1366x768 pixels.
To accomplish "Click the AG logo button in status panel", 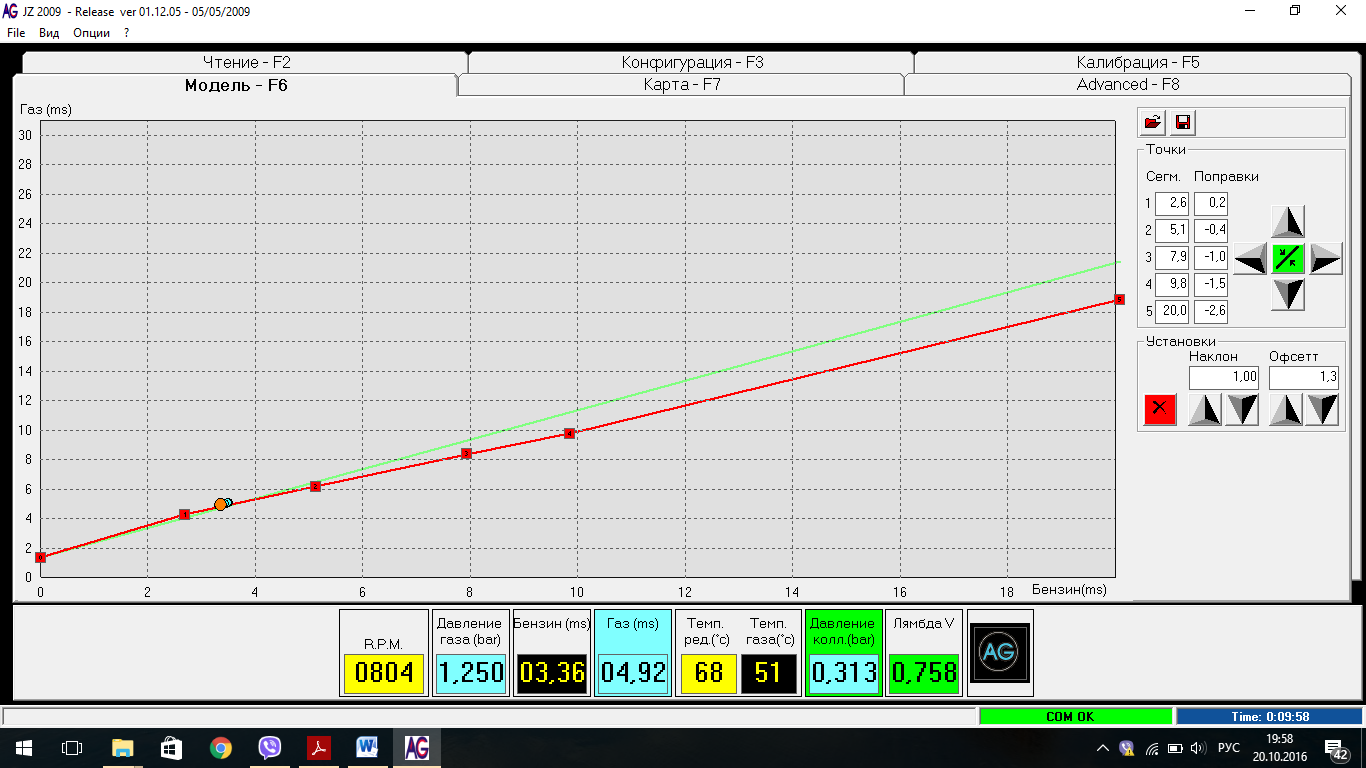I will (x=999, y=653).
